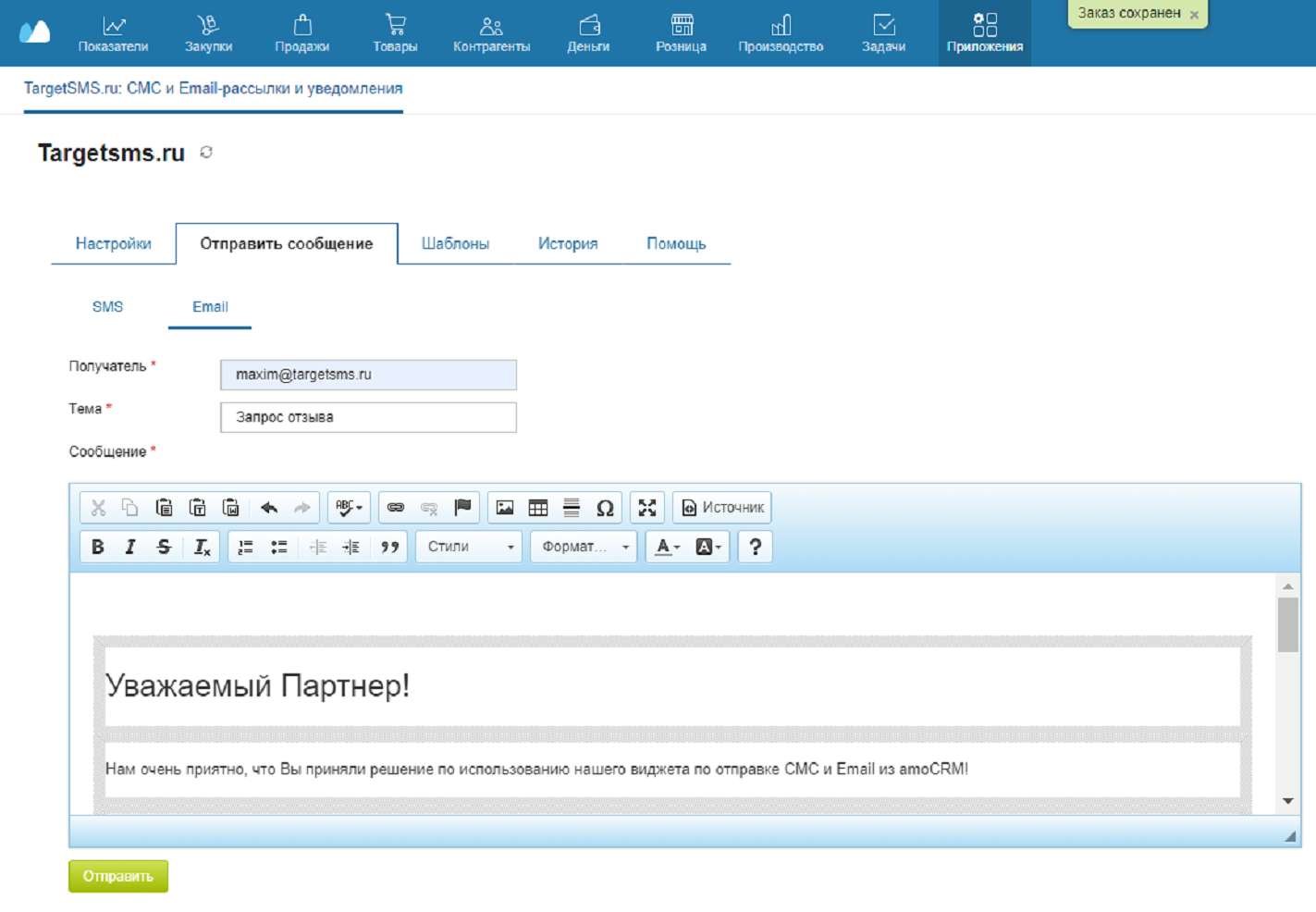Open the spell checker dropdown

click(x=349, y=508)
